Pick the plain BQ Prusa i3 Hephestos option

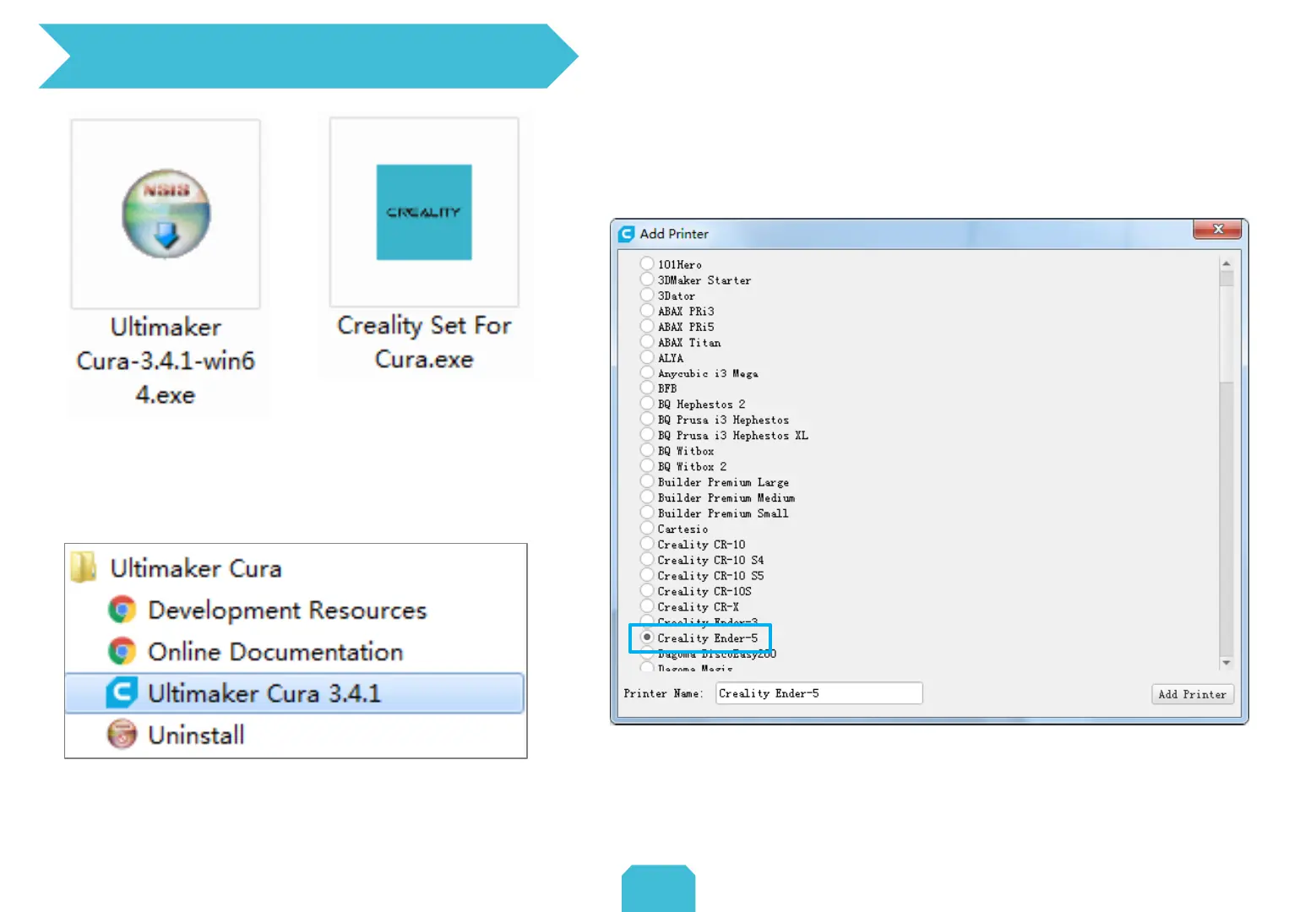(647, 420)
